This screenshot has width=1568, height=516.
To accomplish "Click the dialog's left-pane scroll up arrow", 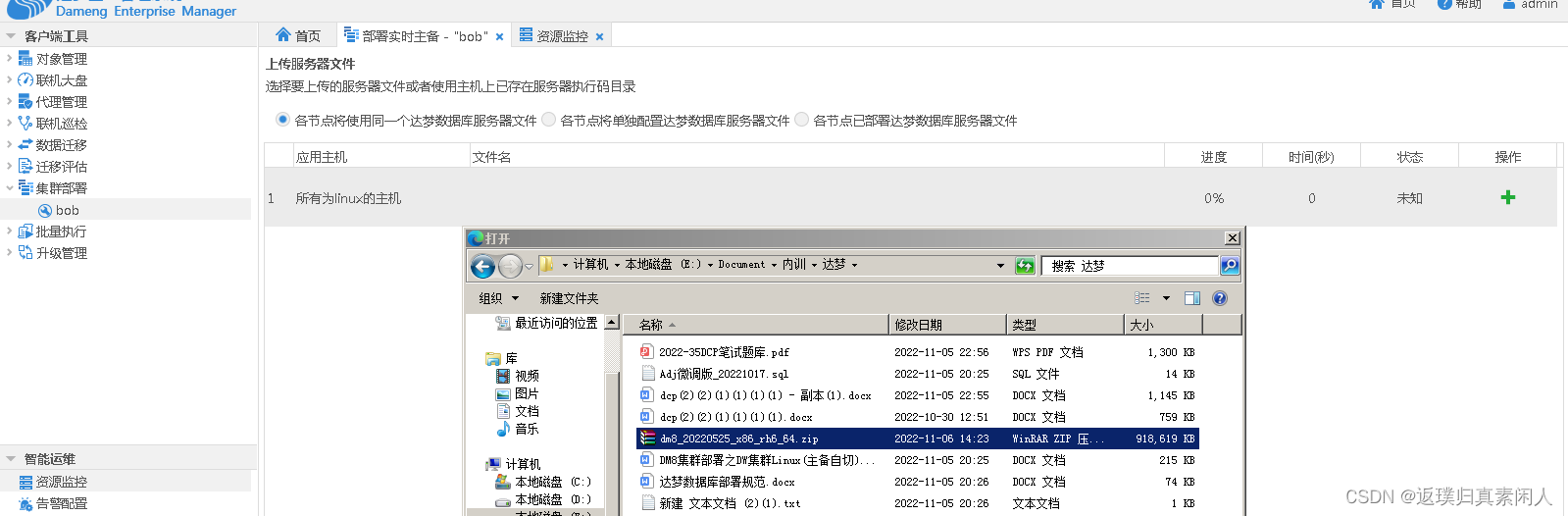I will pyautogui.click(x=612, y=323).
